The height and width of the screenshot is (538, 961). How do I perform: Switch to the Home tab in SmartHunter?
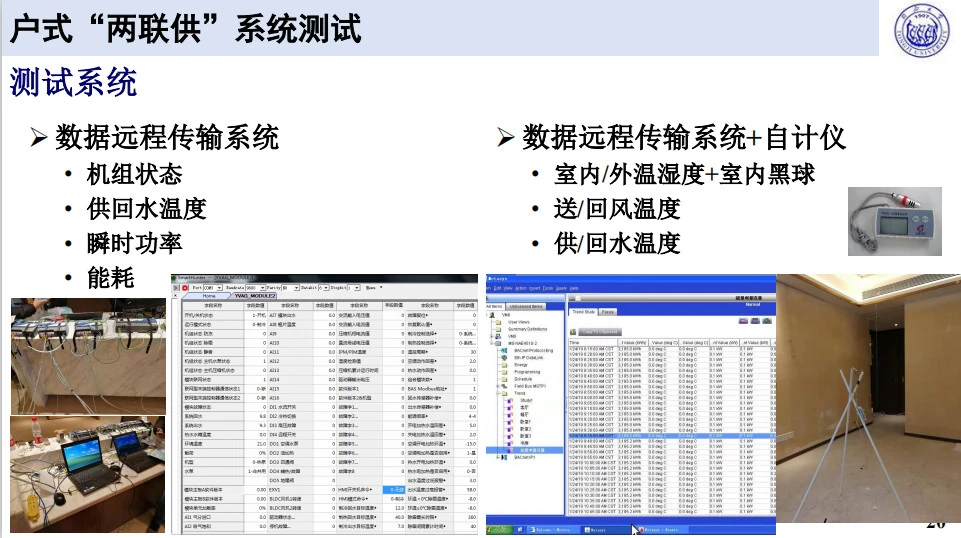[208, 296]
